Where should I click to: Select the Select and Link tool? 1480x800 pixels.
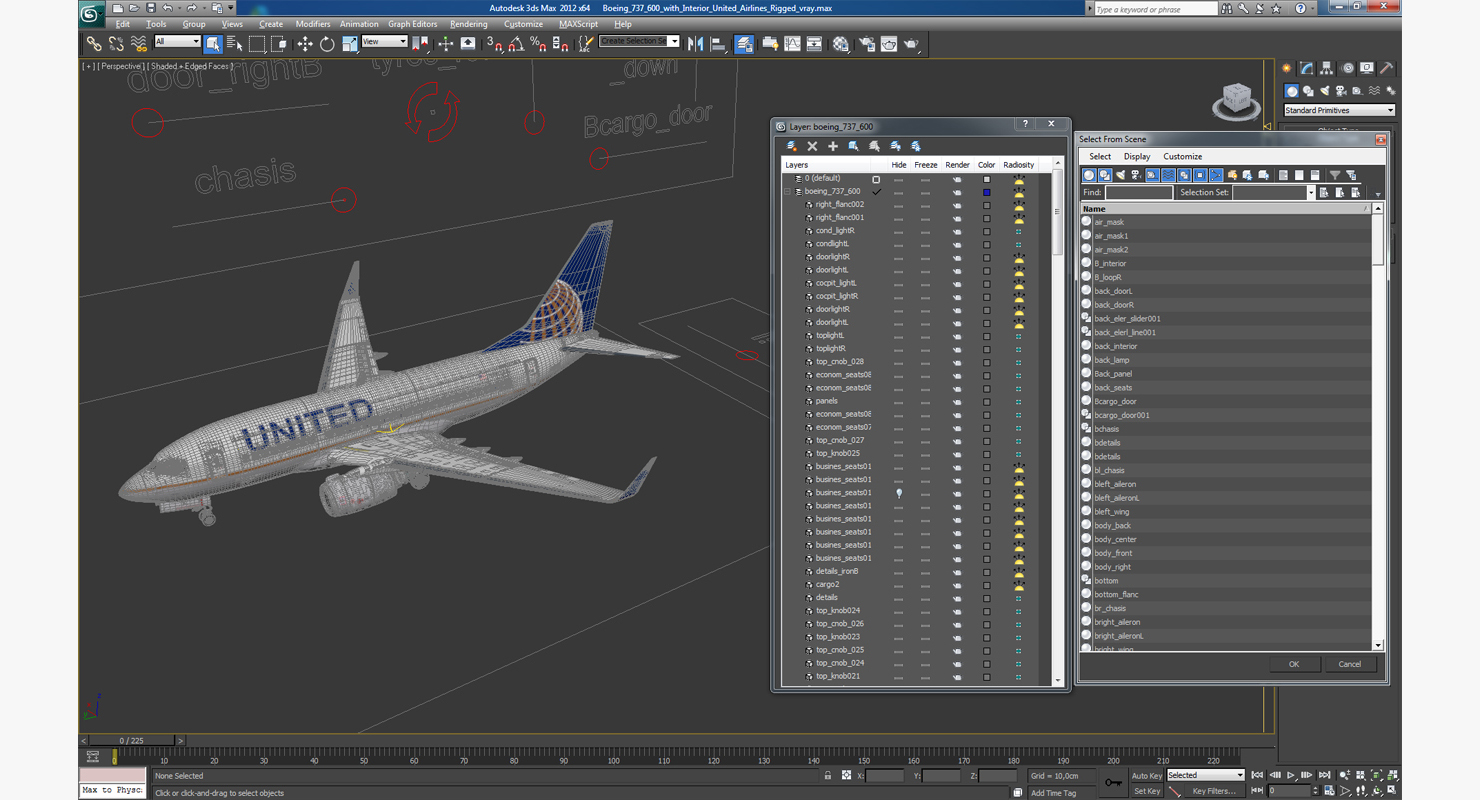(x=93, y=44)
